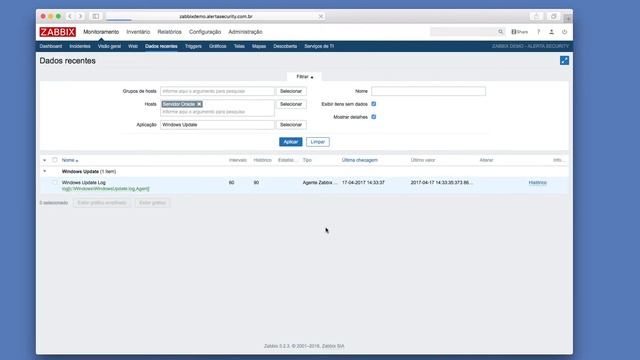Open help question mark icon
Screen dimensions: 640x360
point(538,32)
